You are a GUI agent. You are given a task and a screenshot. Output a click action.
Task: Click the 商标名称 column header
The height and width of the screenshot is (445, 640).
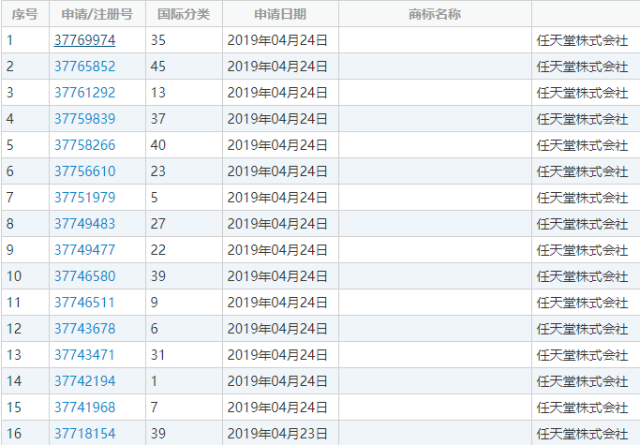click(435, 14)
